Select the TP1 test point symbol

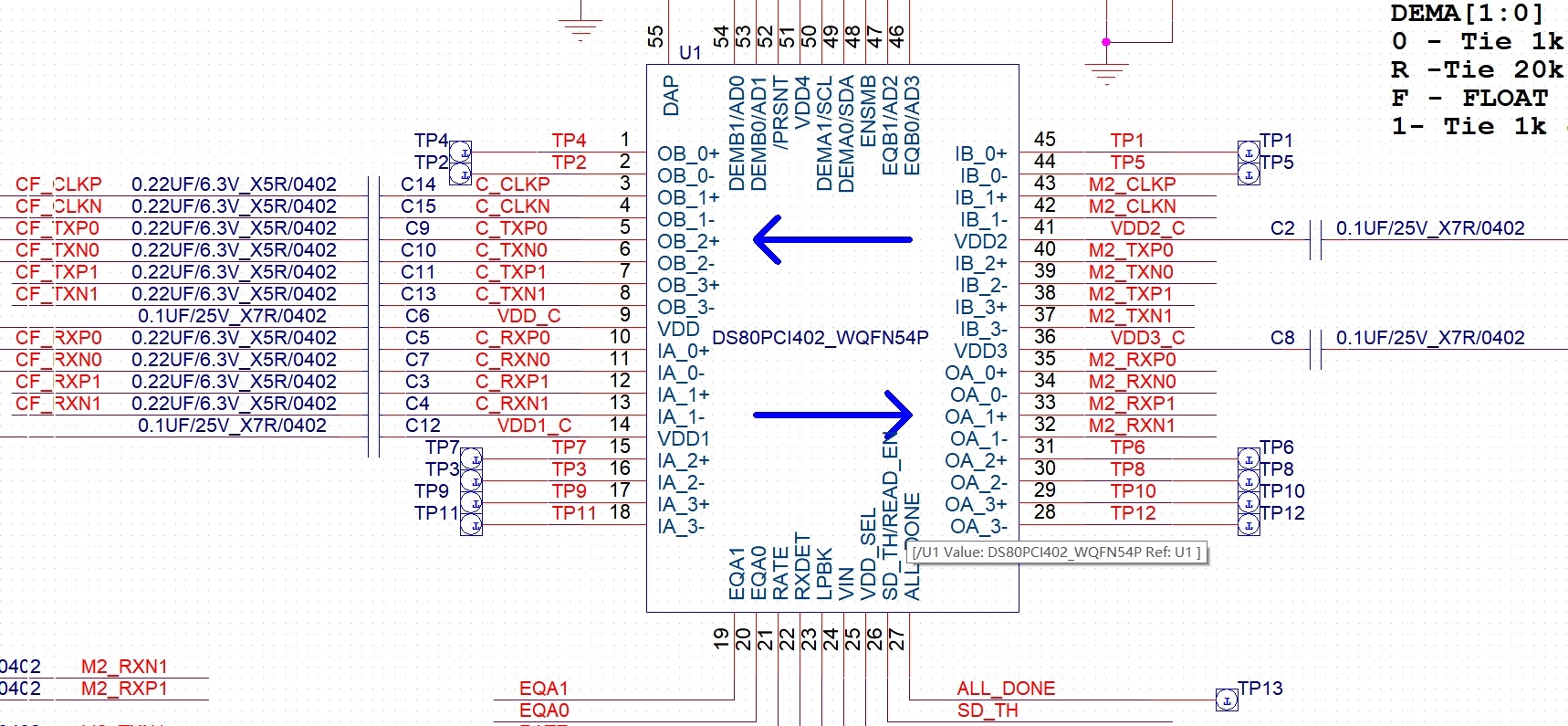click(1249, 152)
